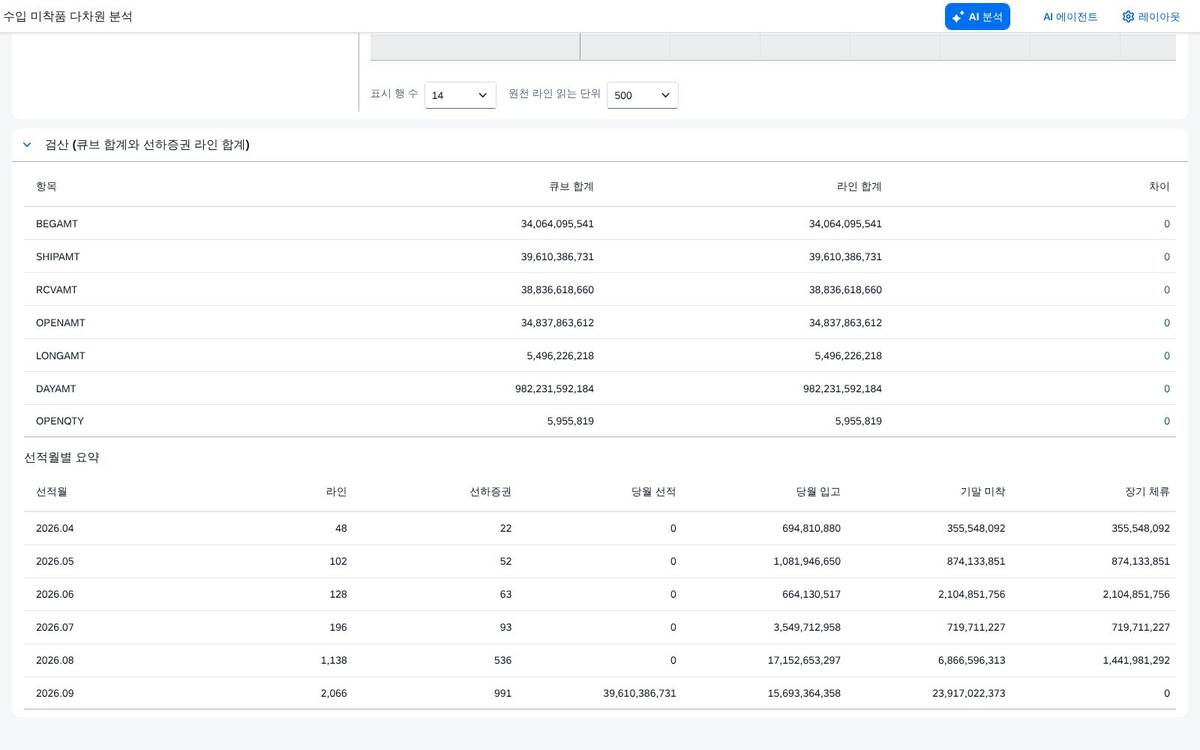Click the 라인 합계 column header

[859, 187]
